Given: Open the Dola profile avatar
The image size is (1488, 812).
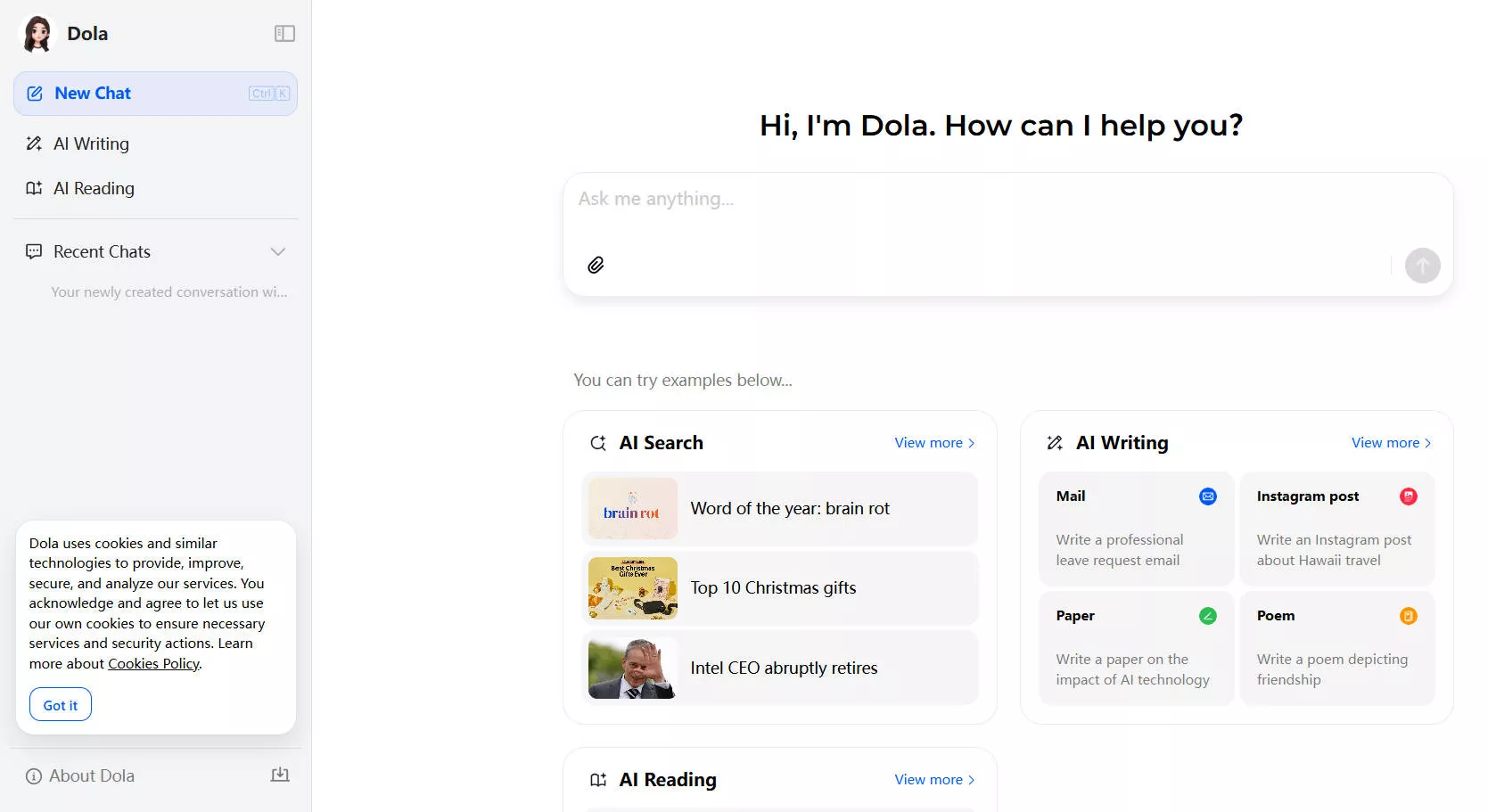Looking at the screenshot, I should tap(37, 33).
